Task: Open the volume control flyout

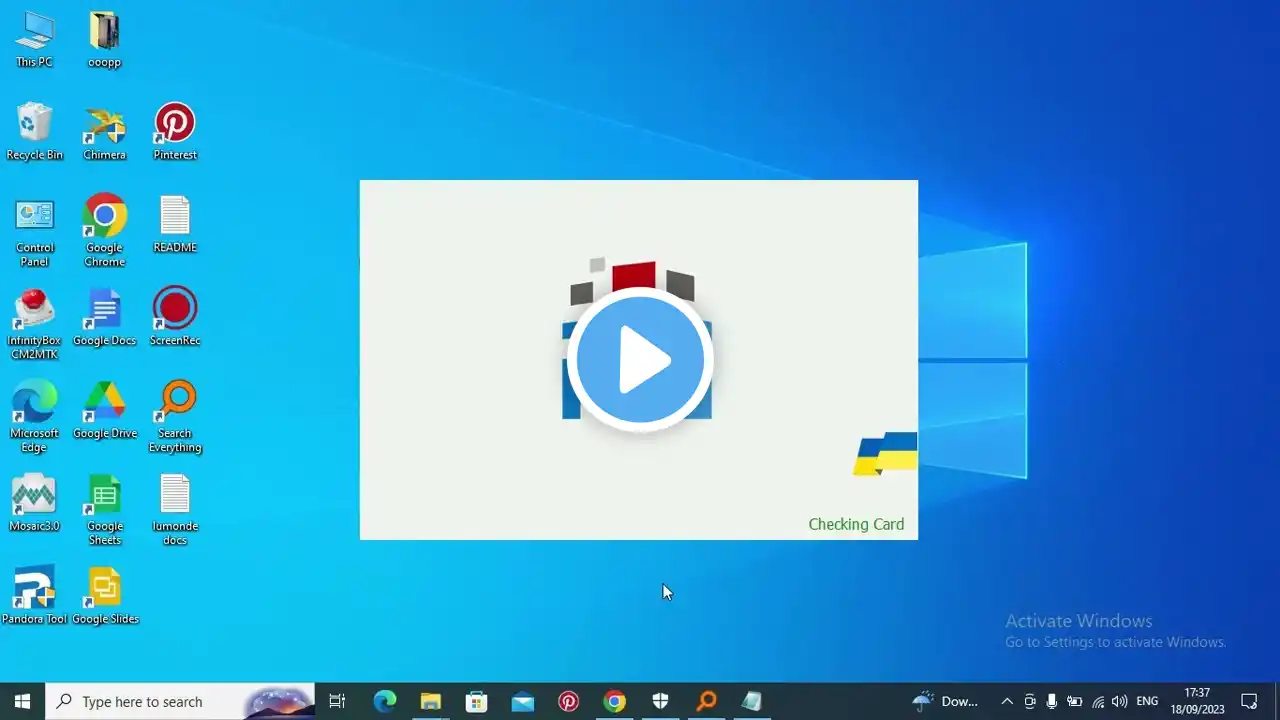Action: [x=1120, y=701]
